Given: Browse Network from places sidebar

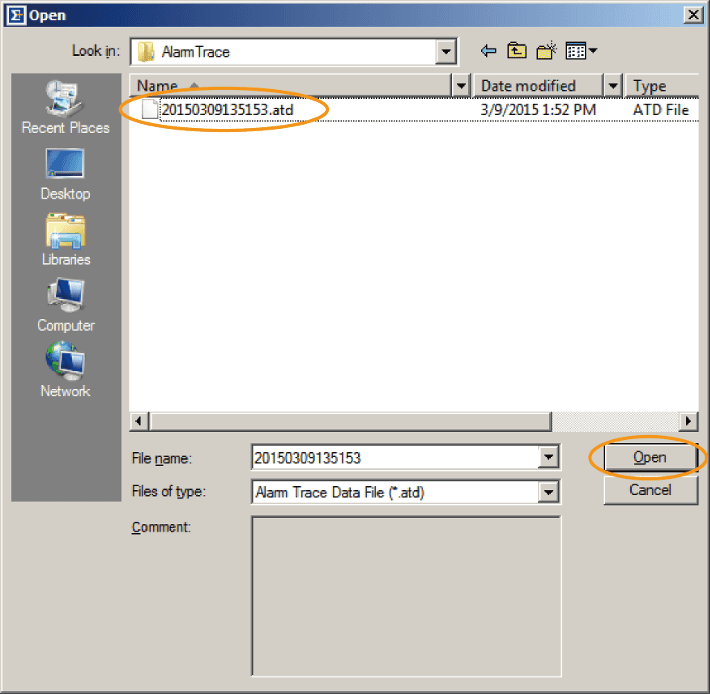Looking at the screenshot, I should tap(65, 371).
